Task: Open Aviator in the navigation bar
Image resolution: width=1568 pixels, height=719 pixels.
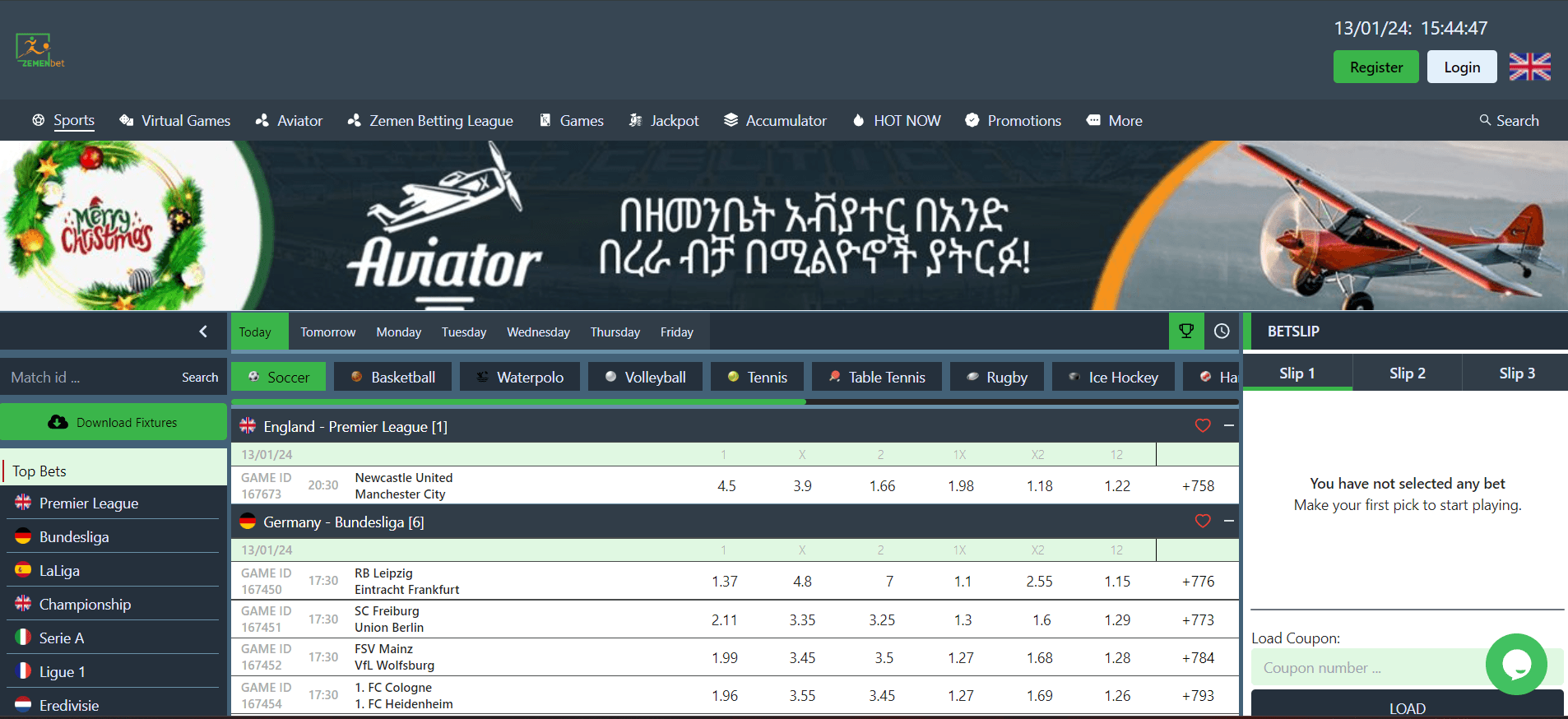Action: coord(289,120)
